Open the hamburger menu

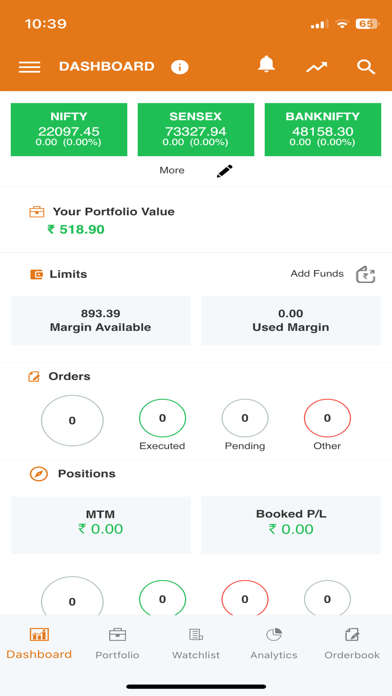click(29, 67)
